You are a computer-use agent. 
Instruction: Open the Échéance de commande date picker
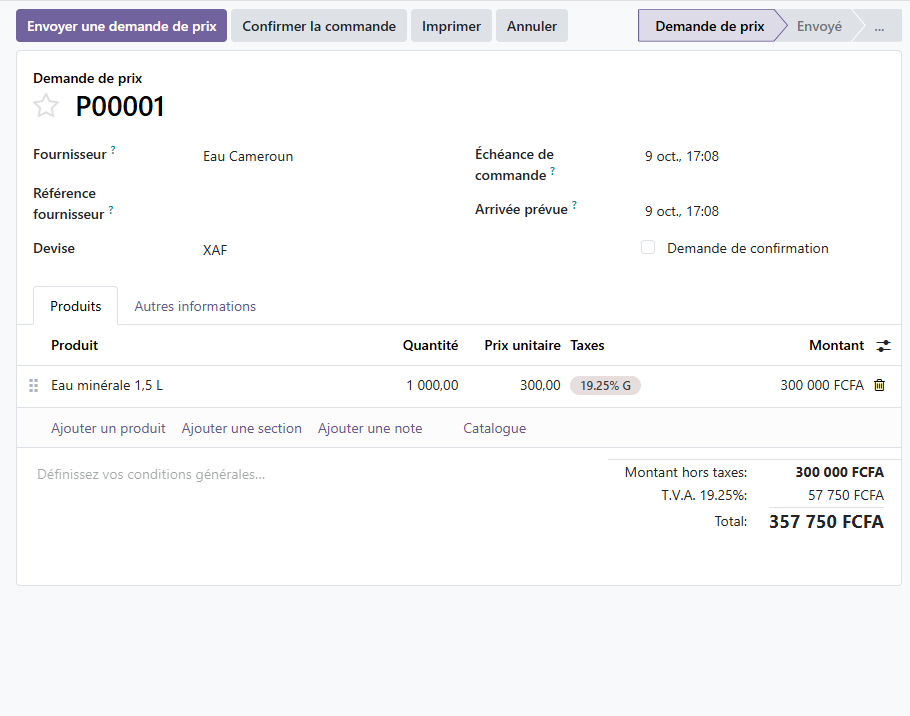(x=681, y=156)
